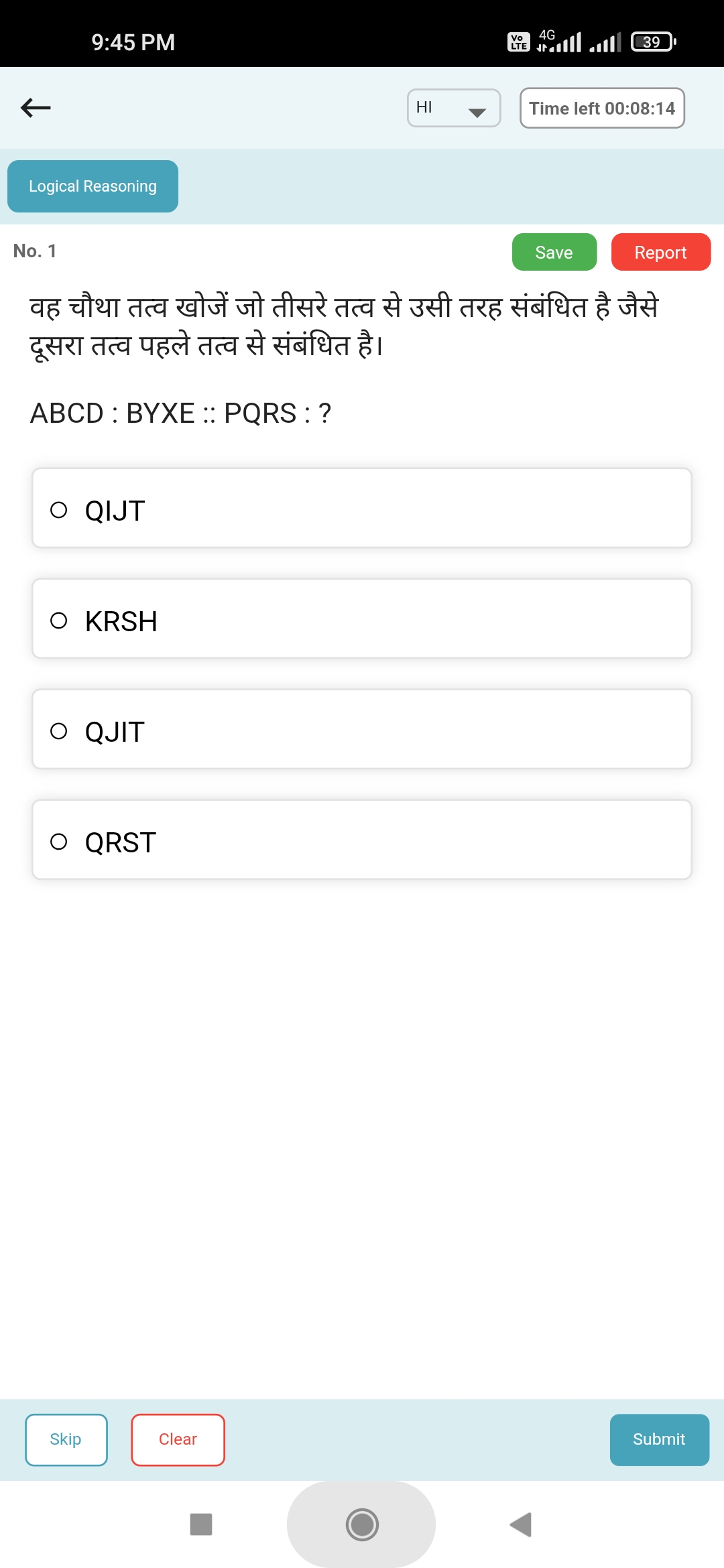Submit the test answers
The image size is (724, 1568).
point(660,1440)
